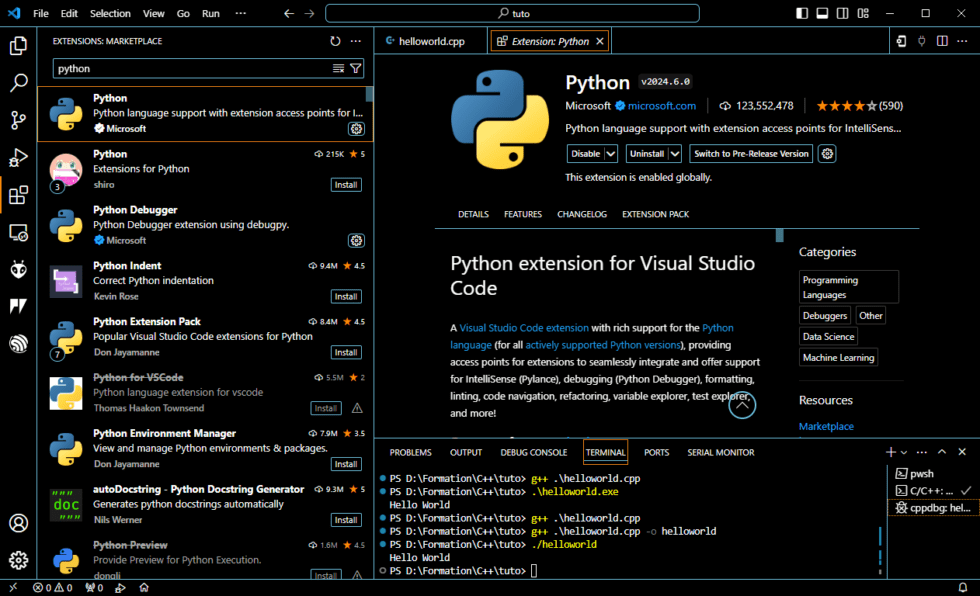Image resolution: width=980 pixels, height=596 pixels.
Task: Open the Manage gear in activity bar
Action: point(18,560)
